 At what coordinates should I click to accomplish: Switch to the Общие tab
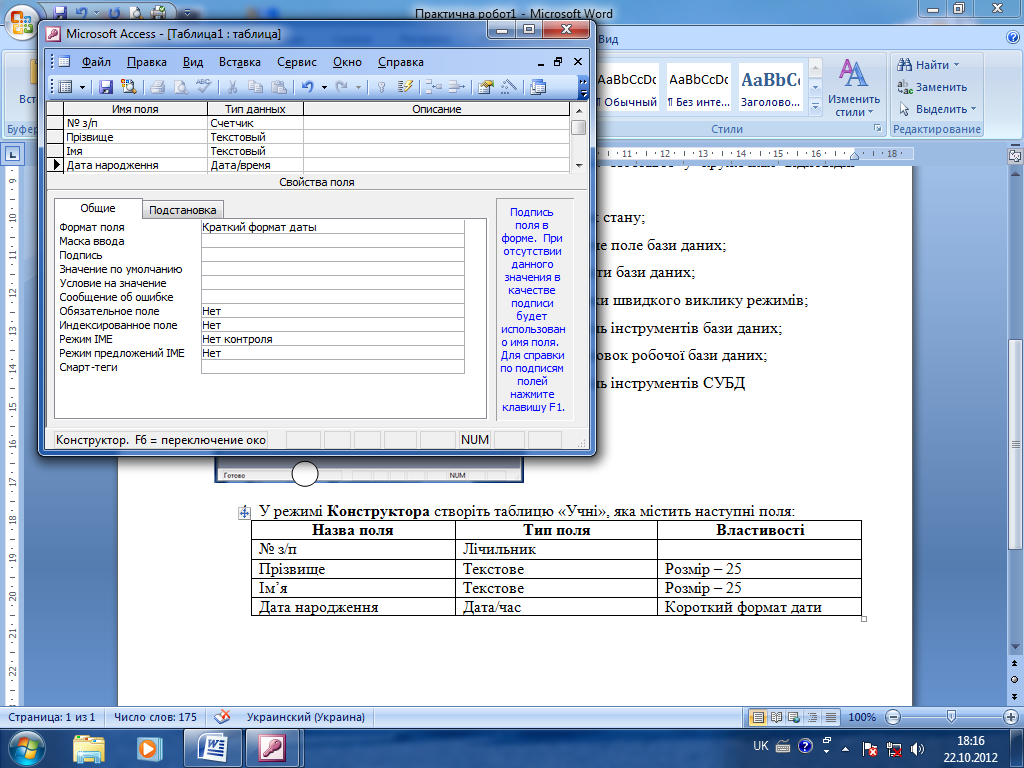[98, 208]
